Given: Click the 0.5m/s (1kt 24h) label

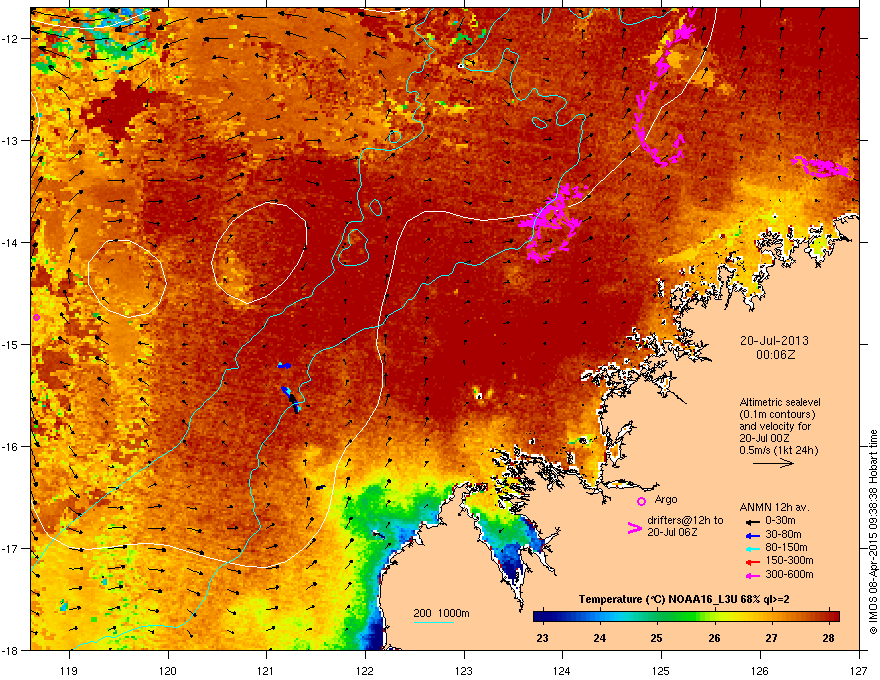Looking at the screenshot, I should pyautogui.click(x=778, y=450).
